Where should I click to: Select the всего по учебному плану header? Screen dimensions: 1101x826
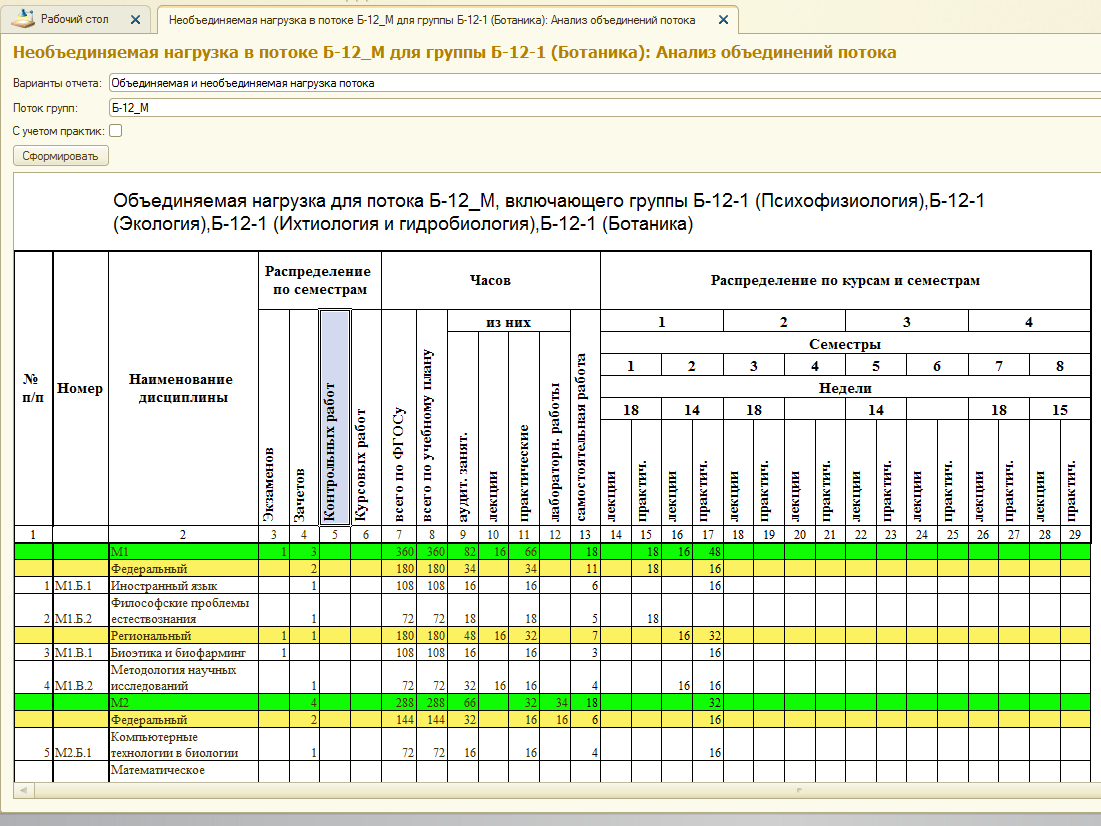[x=432, y=417]
